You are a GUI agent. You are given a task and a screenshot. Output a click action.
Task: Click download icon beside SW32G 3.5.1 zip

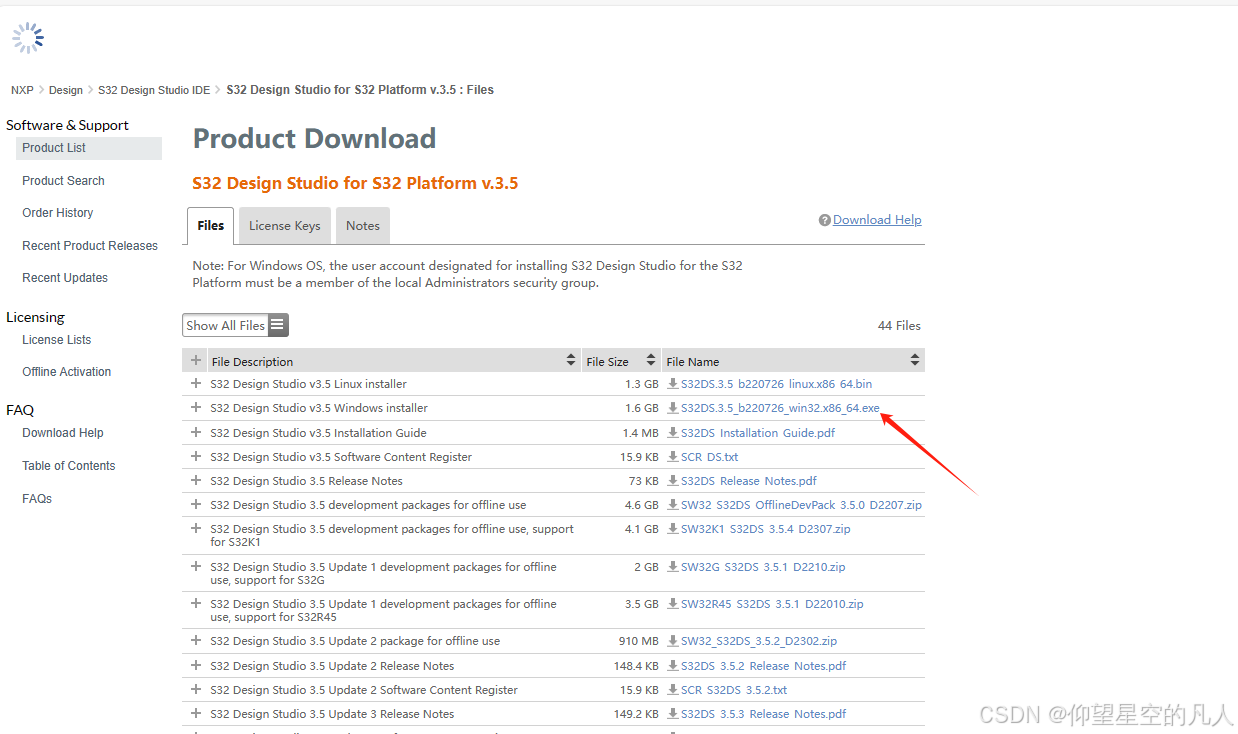673,567
